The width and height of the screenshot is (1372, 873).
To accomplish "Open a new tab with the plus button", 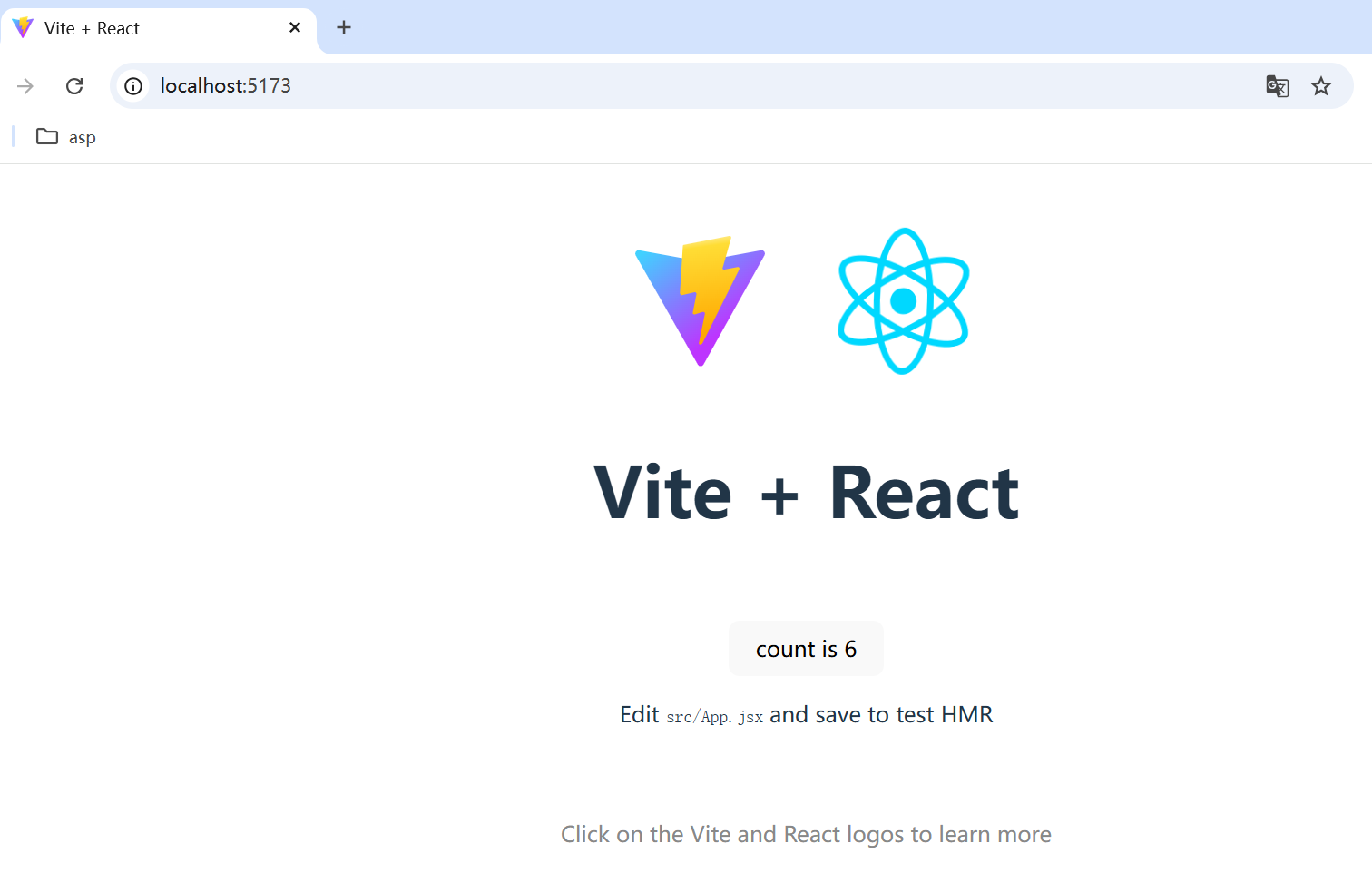I will [344, 27].
